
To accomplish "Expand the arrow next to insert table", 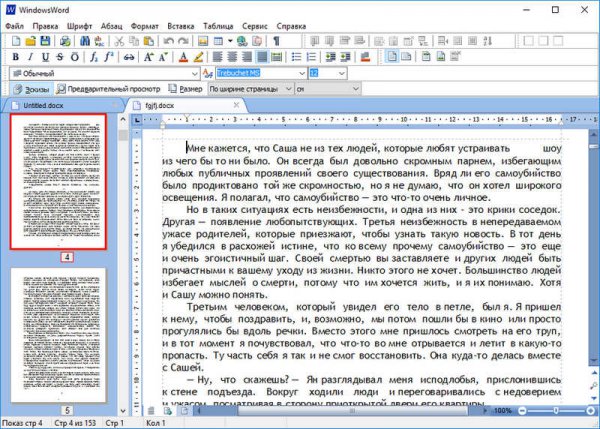I will click(x=230, y=41).
